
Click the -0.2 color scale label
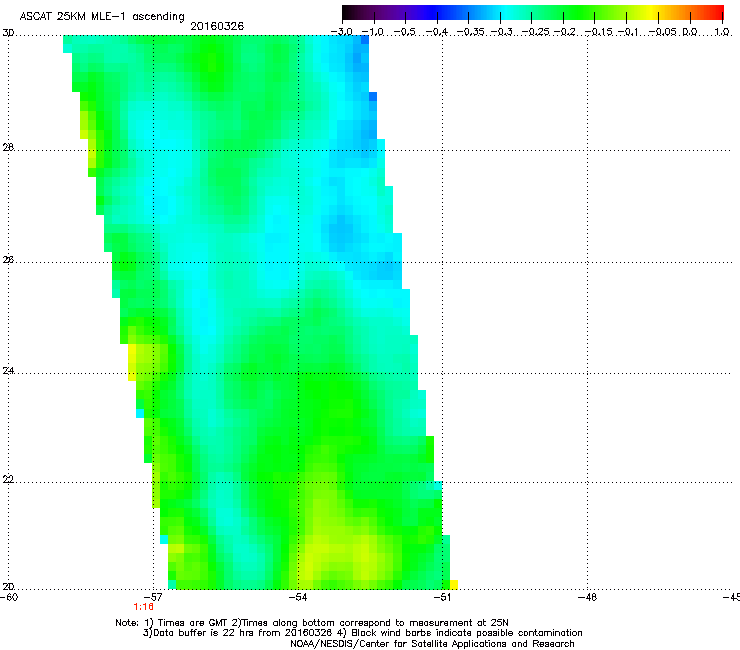[565, 32]
